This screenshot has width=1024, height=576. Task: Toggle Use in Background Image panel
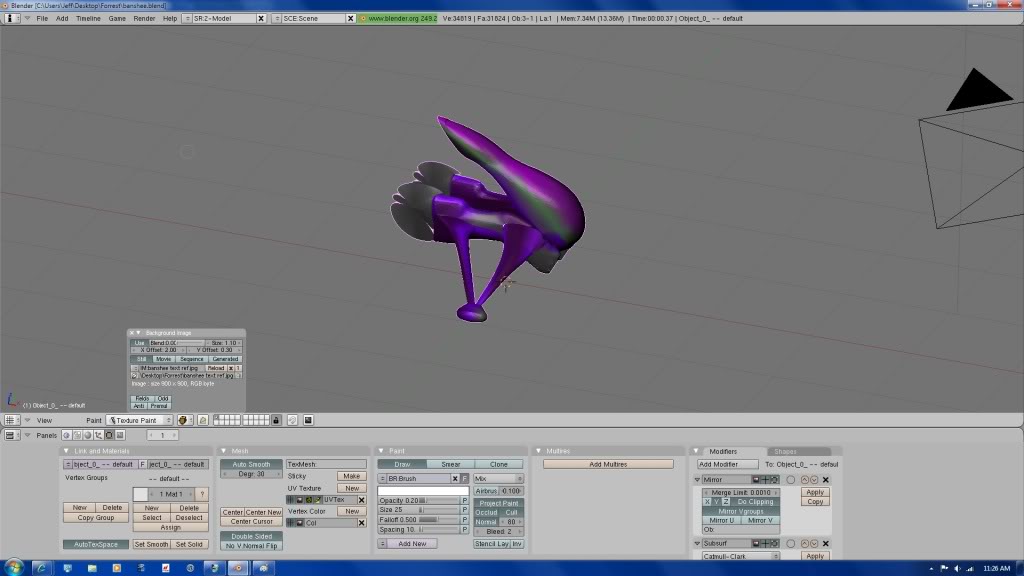(139, 343)
